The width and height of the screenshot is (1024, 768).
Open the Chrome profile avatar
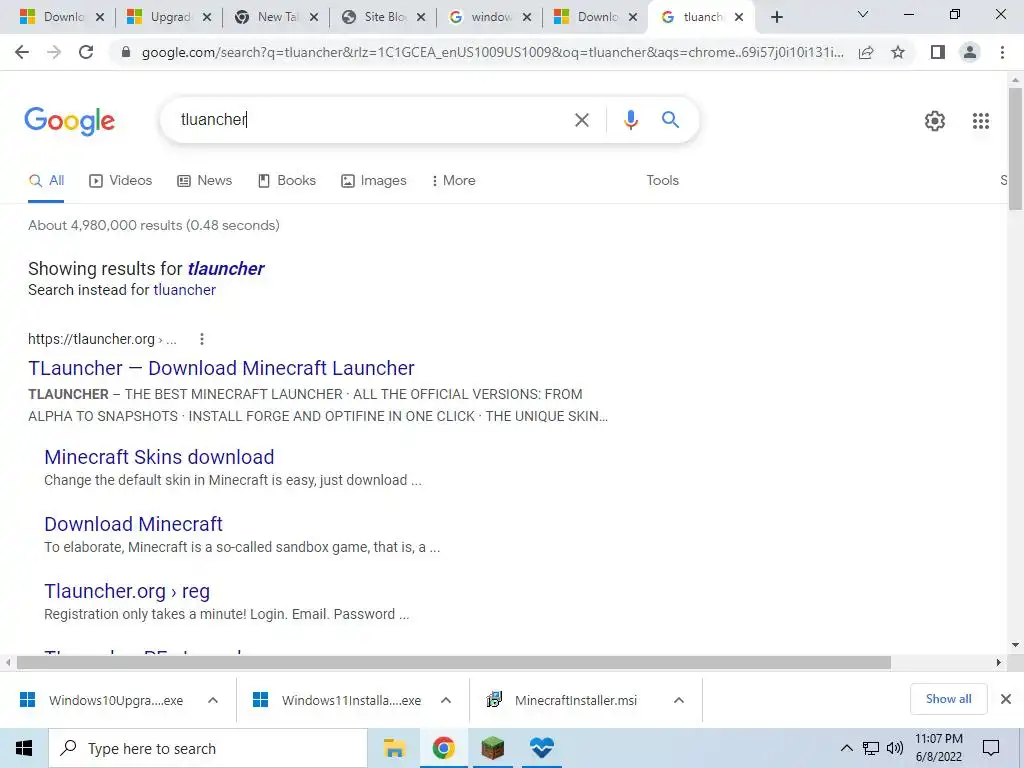tap(970, 52)
